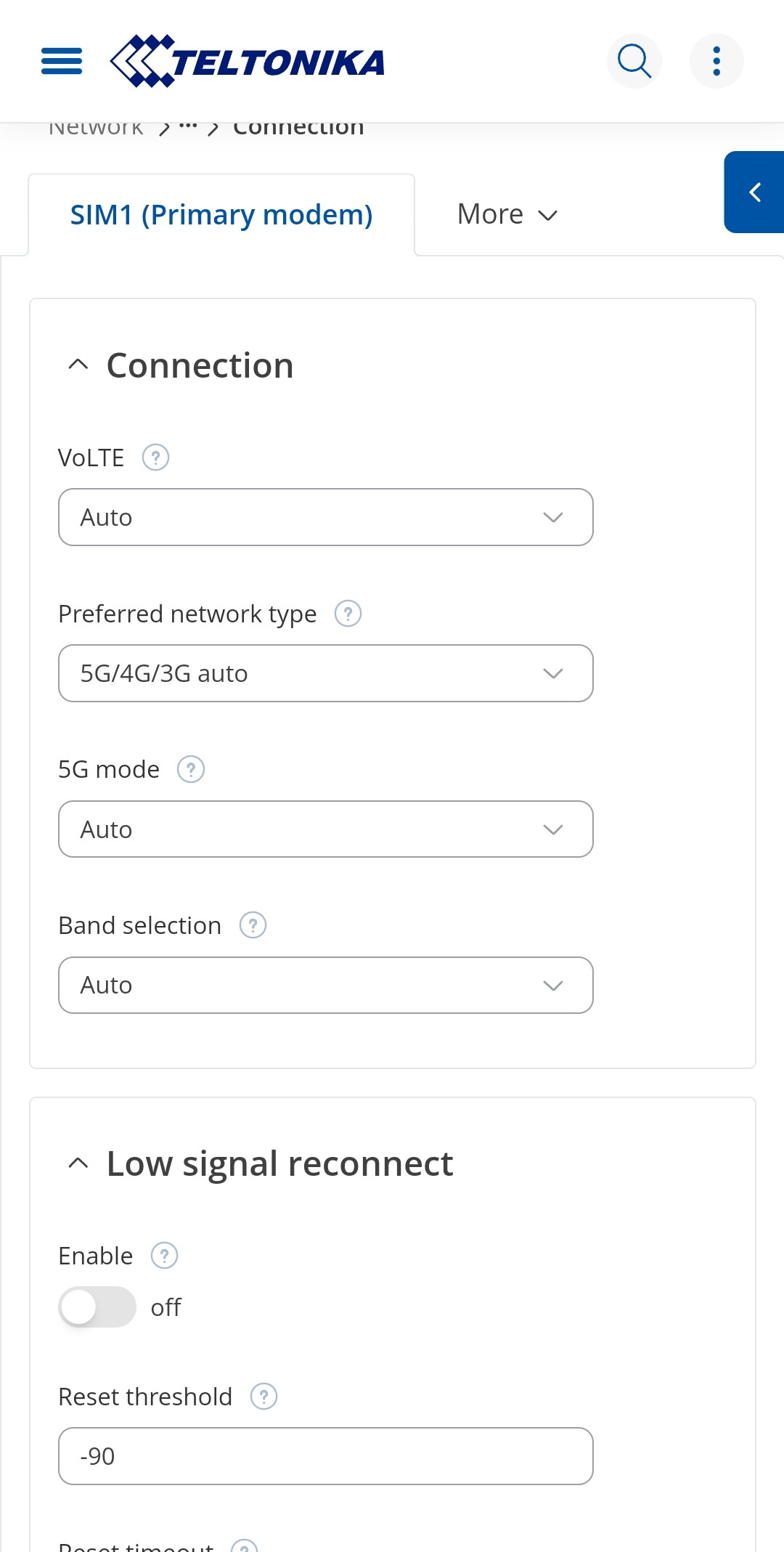784x1552 pixels.
Task: Show help for Band selection
Action: (253, 925)
